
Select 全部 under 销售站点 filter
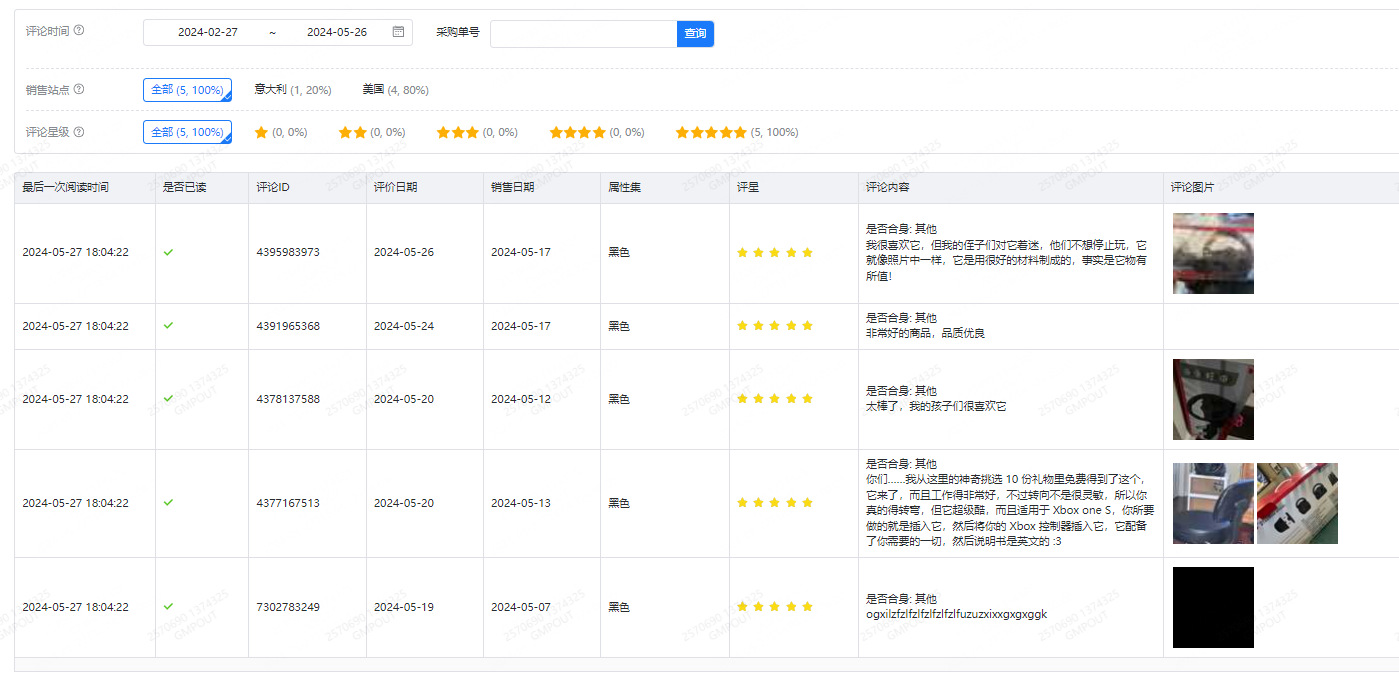click(x=187, y=90)
